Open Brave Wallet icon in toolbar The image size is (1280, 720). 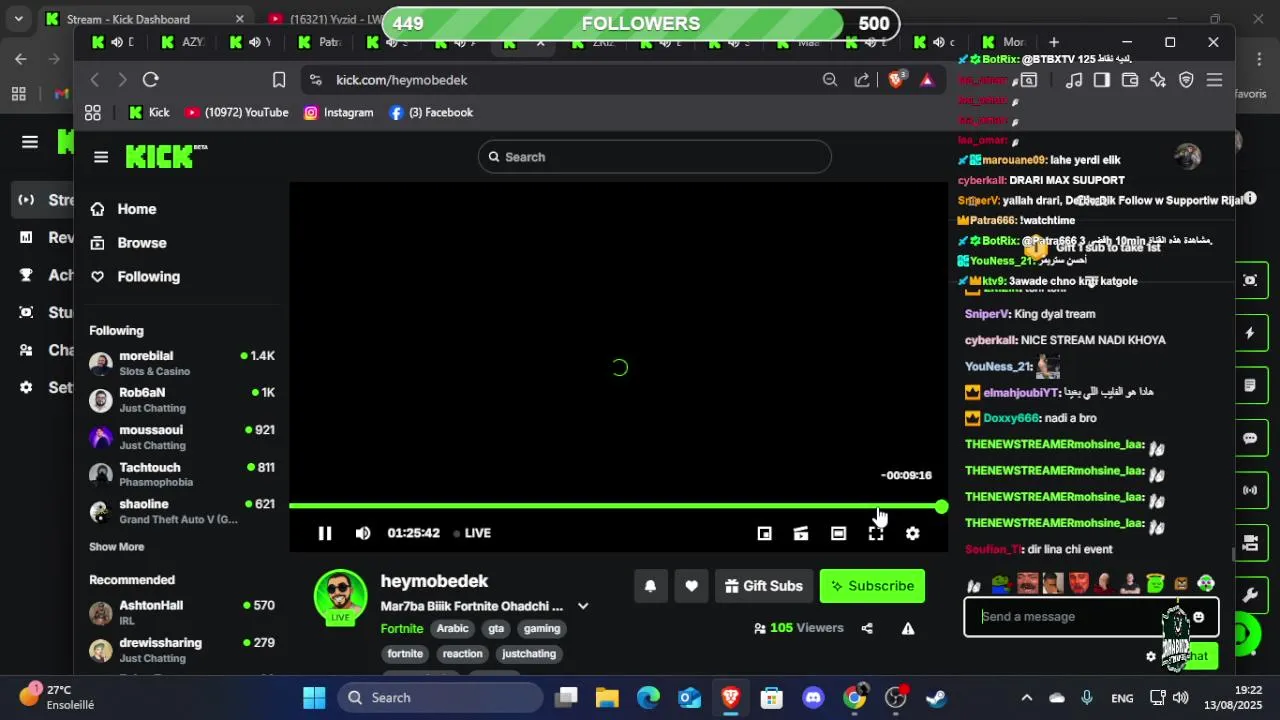[1129, 80]
